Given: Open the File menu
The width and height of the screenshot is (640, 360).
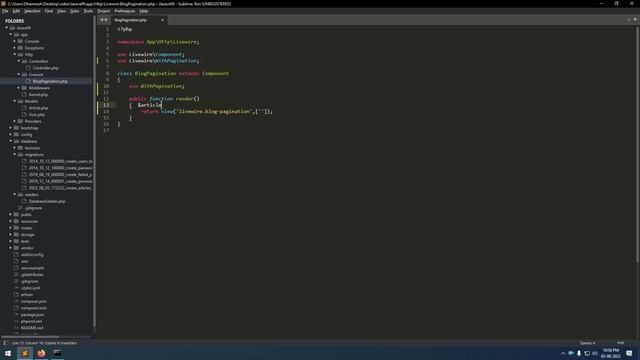Looking at the screenshot, I should pos(5,11).
